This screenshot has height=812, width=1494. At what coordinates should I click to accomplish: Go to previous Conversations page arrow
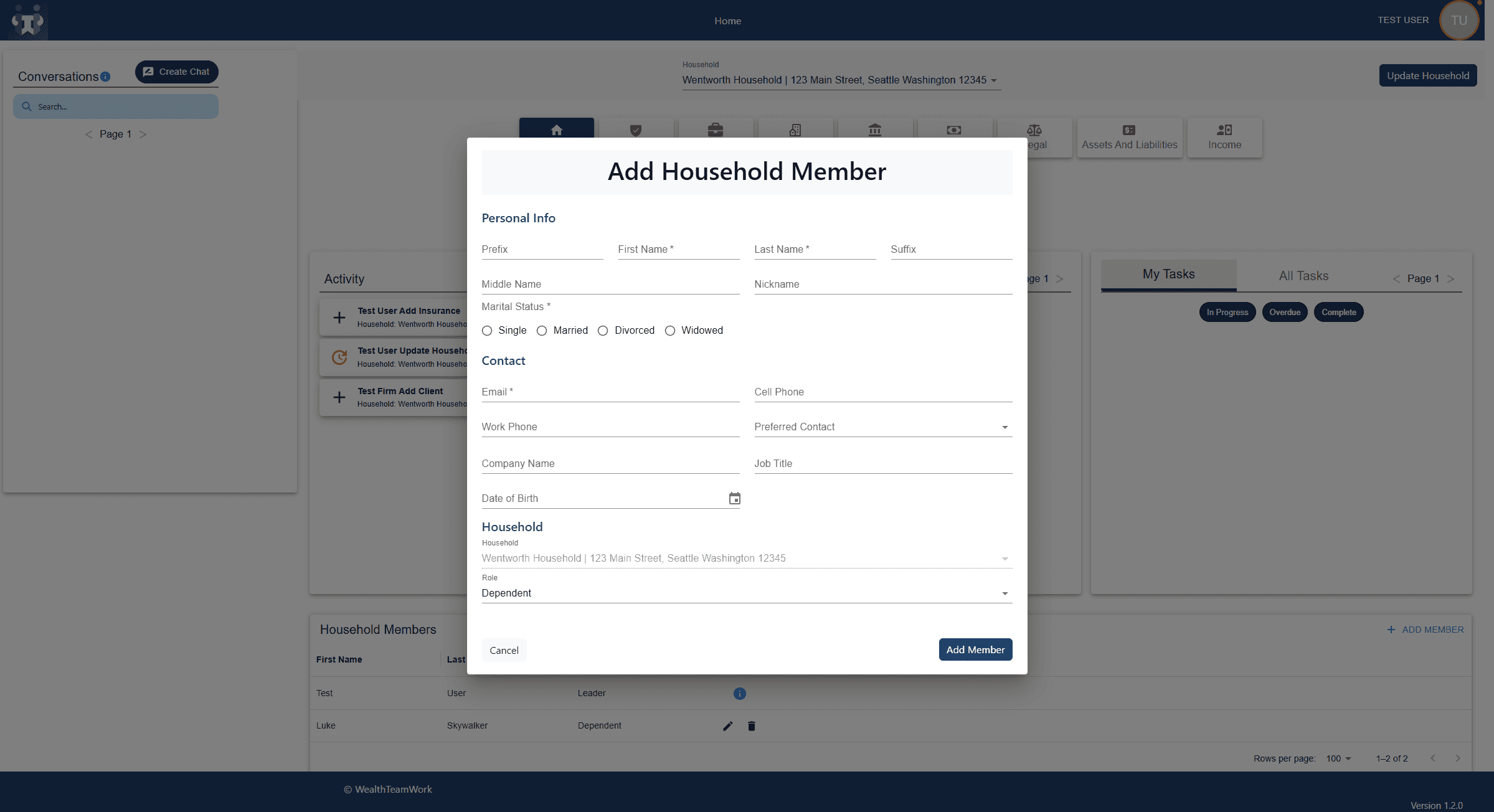88,135
